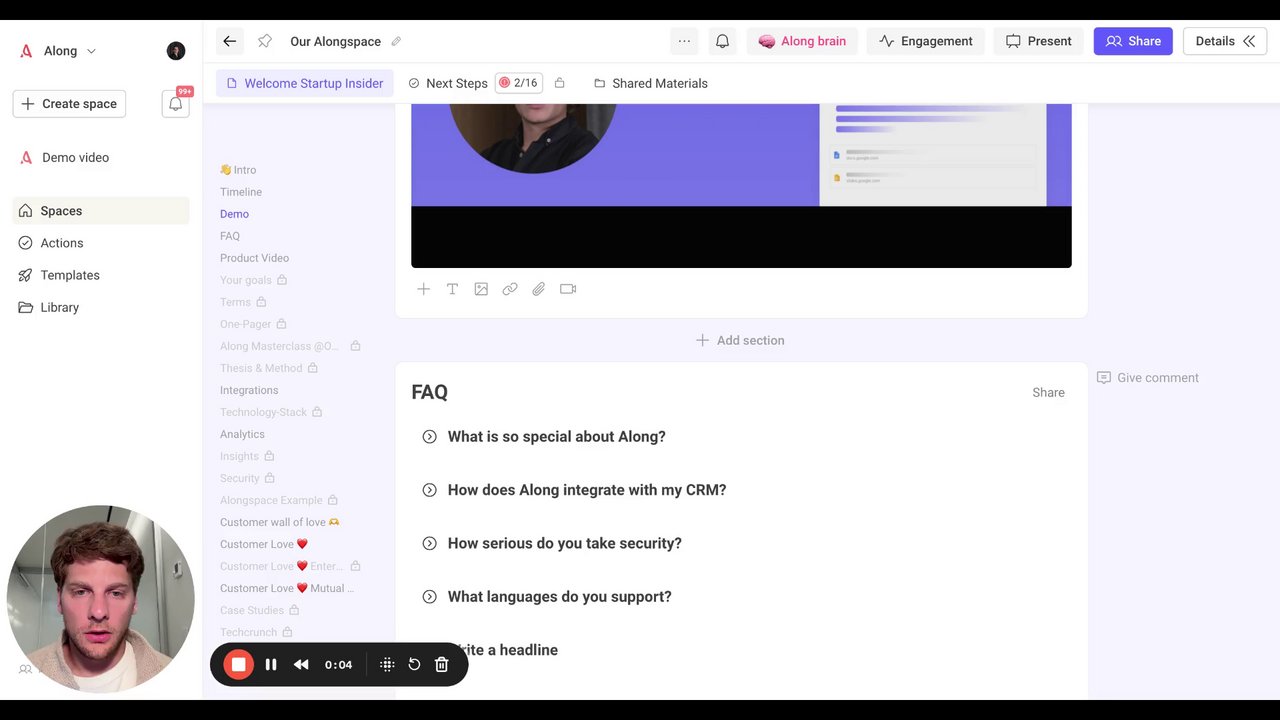Click Share on the FAQ section
Screen dimensions: 1280x720
point(1048,392)
